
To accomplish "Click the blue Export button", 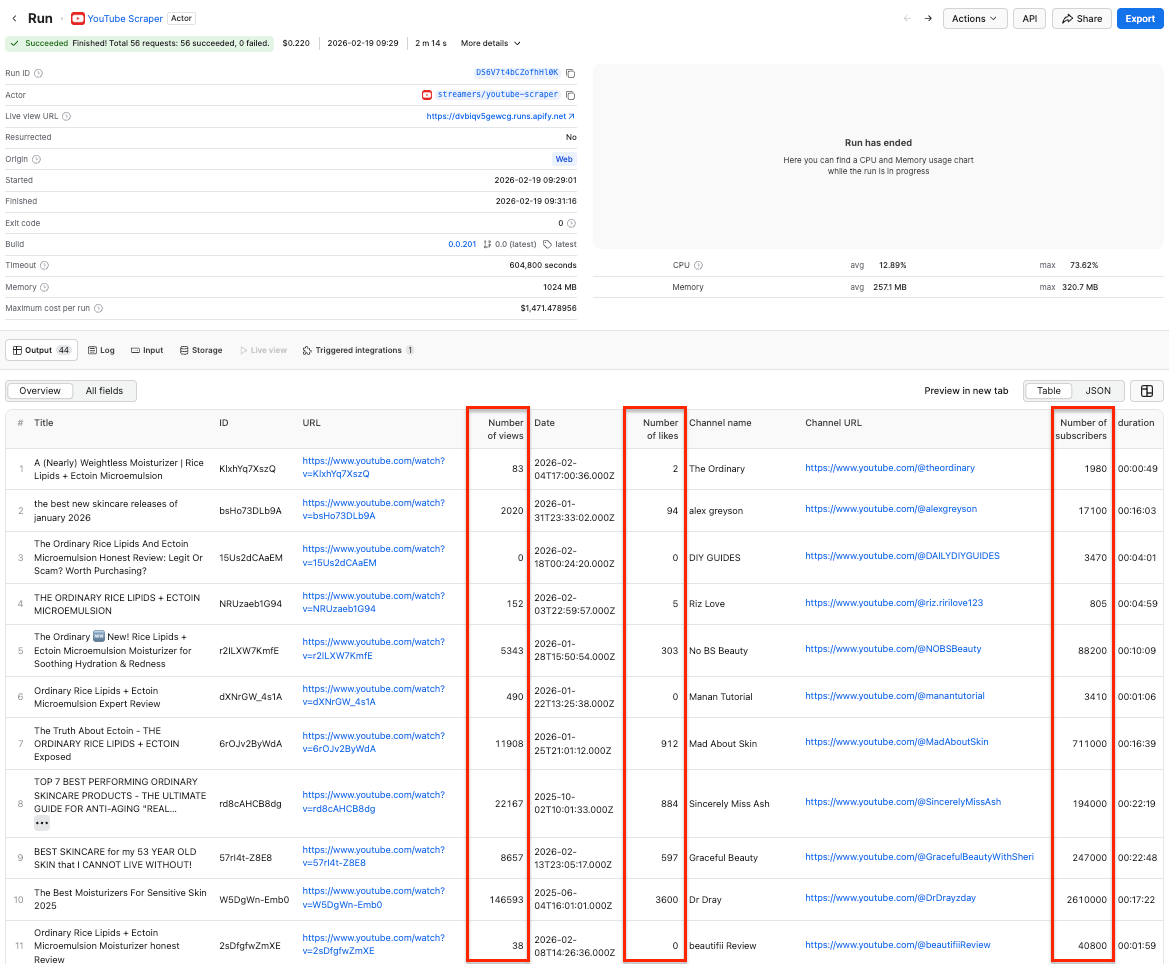I will [x=1139, y=18].
